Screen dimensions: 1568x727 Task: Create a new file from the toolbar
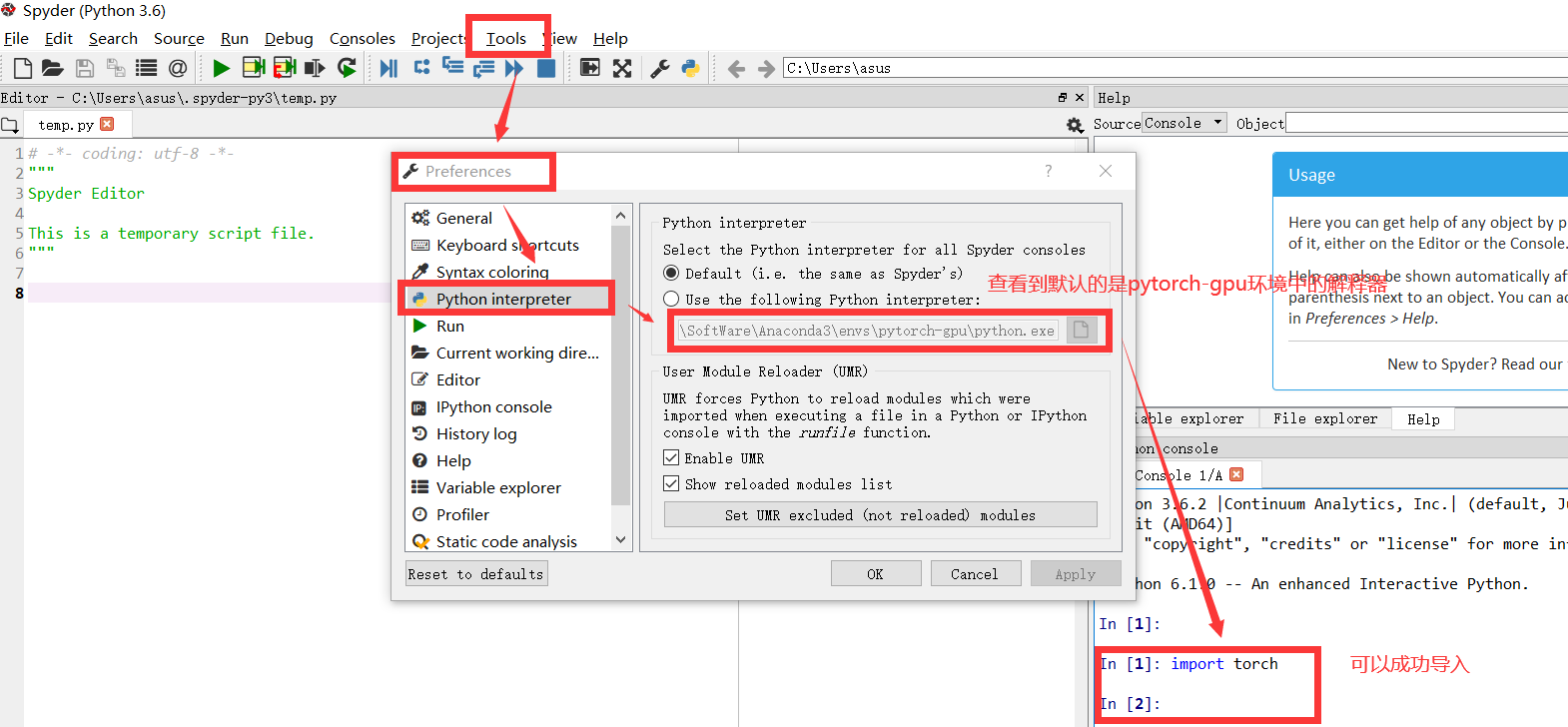coord(23,68)
